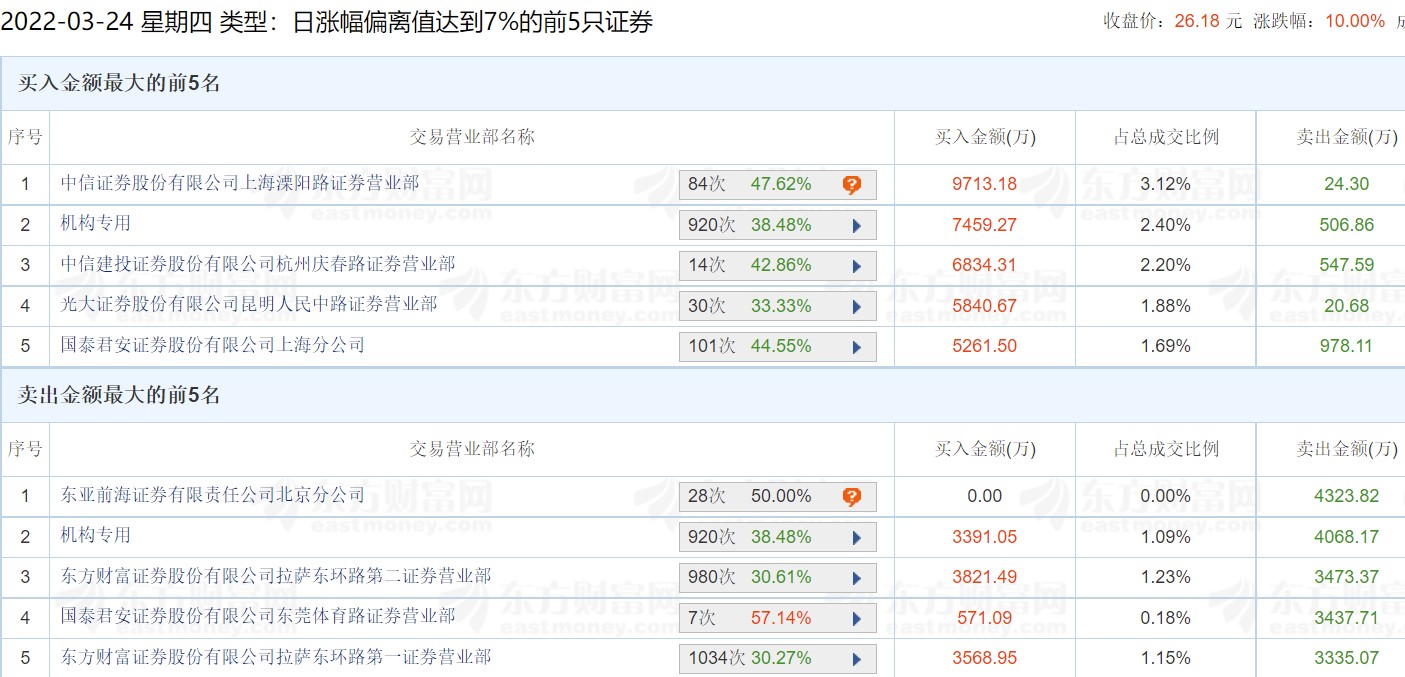Click 买入金额最大的前5名 section header
The image size is (1405, 677).
[119, 84]
